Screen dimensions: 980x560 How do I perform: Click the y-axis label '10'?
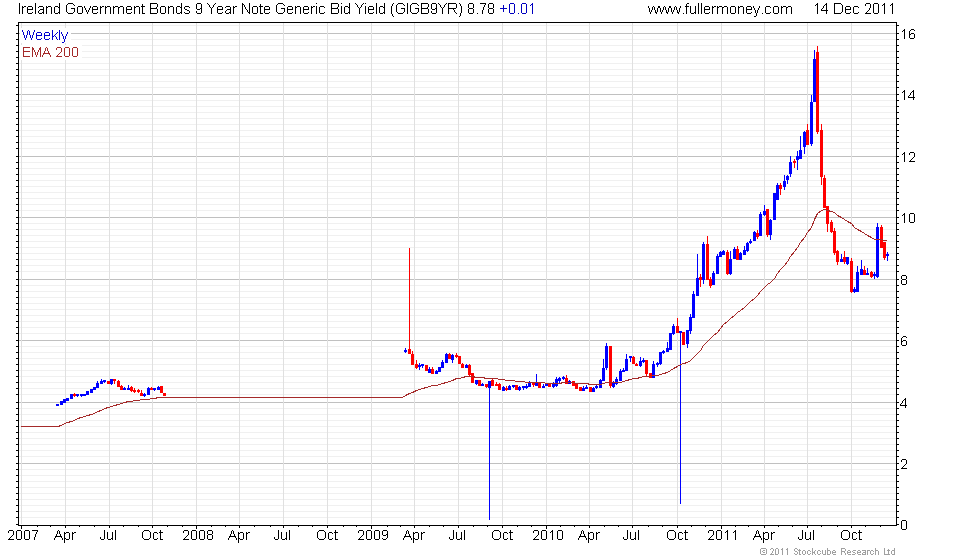pos(908,218)
